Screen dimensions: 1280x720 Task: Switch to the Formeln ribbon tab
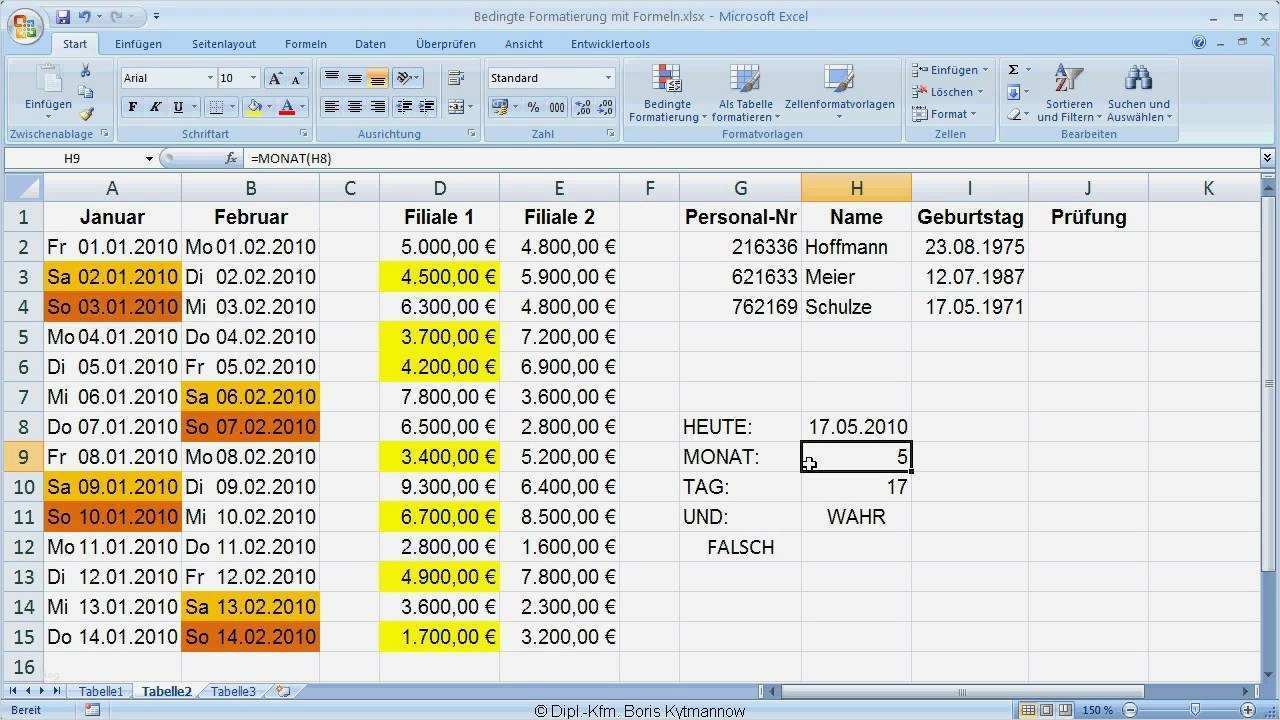click(x=305, y=43)
